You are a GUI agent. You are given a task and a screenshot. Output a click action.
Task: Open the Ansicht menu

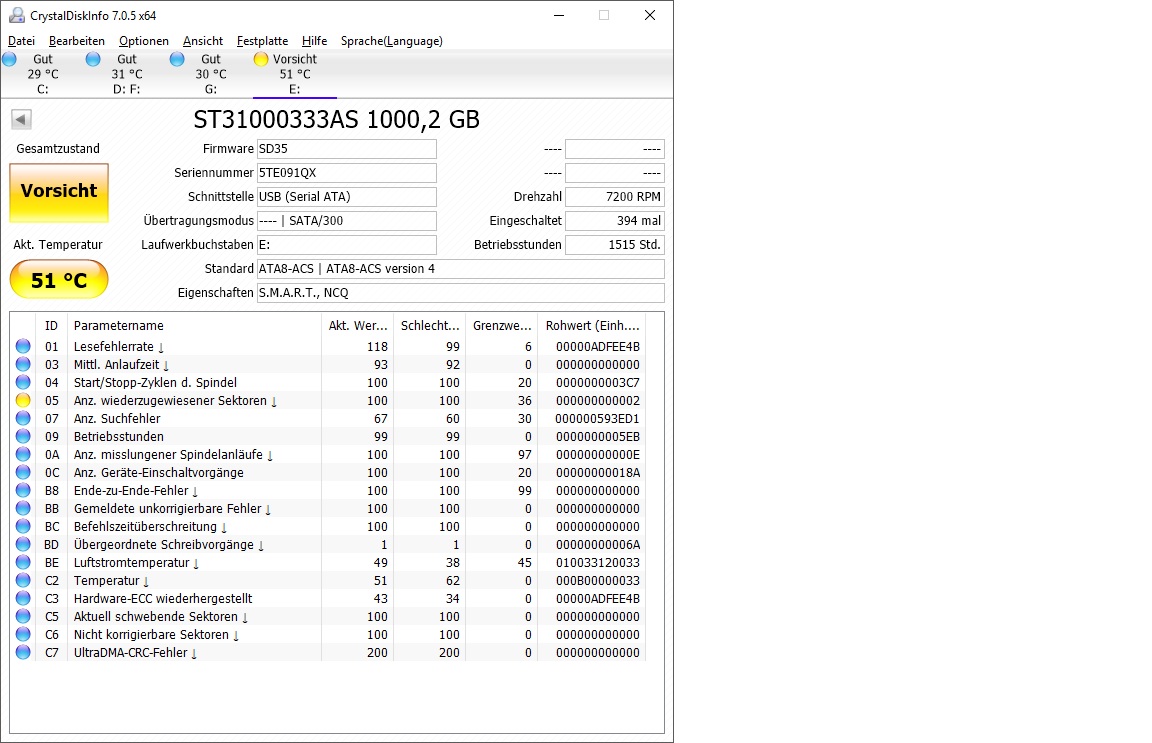tap(203, 41)
